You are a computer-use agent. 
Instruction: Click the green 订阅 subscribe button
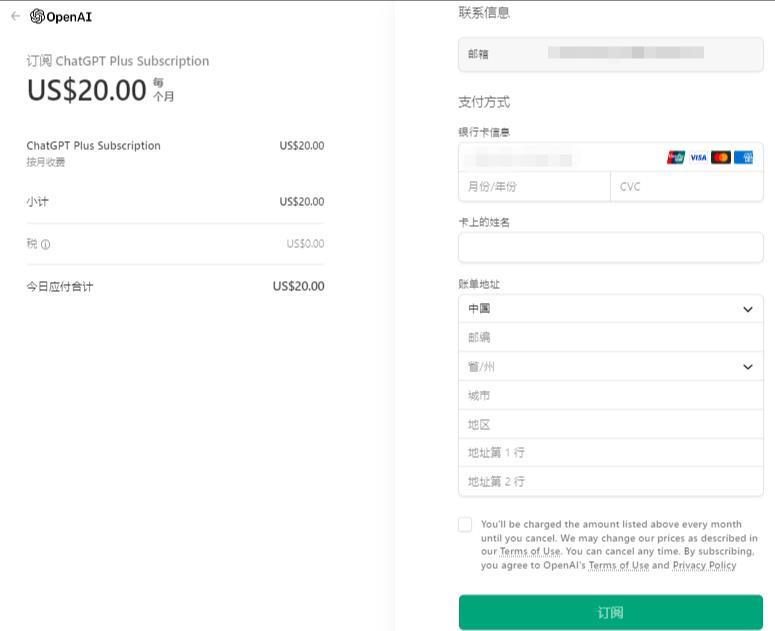(x=610, y=612)
